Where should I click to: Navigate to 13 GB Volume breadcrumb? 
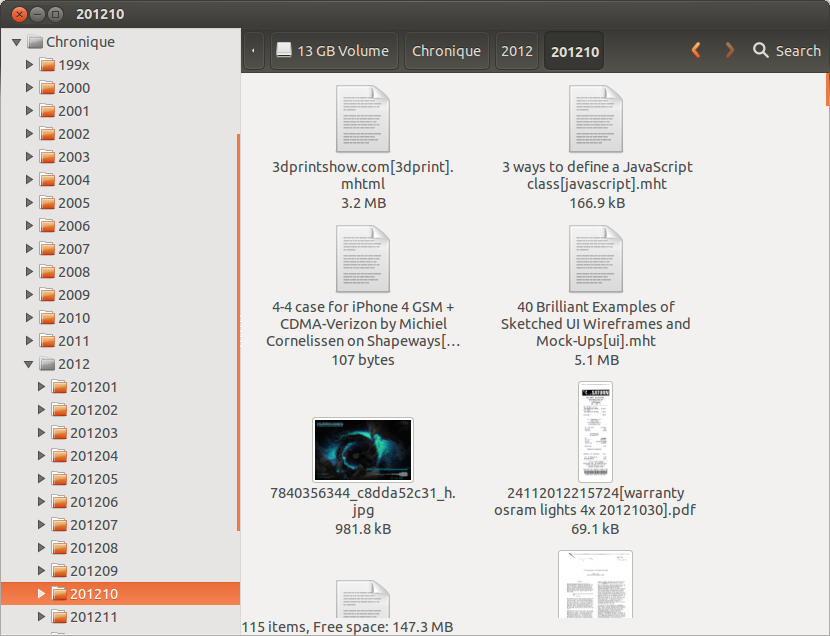coord(333,51)
